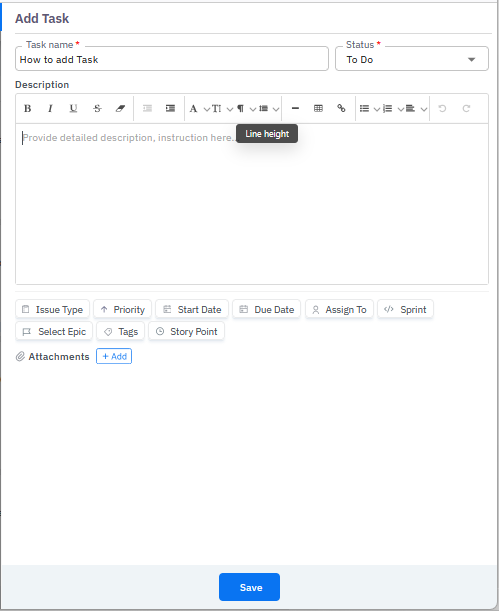Image resolution: width=499 pixels, height=611 pixels.
Task: Click the Save button
Action: click(x=249, y=587)
